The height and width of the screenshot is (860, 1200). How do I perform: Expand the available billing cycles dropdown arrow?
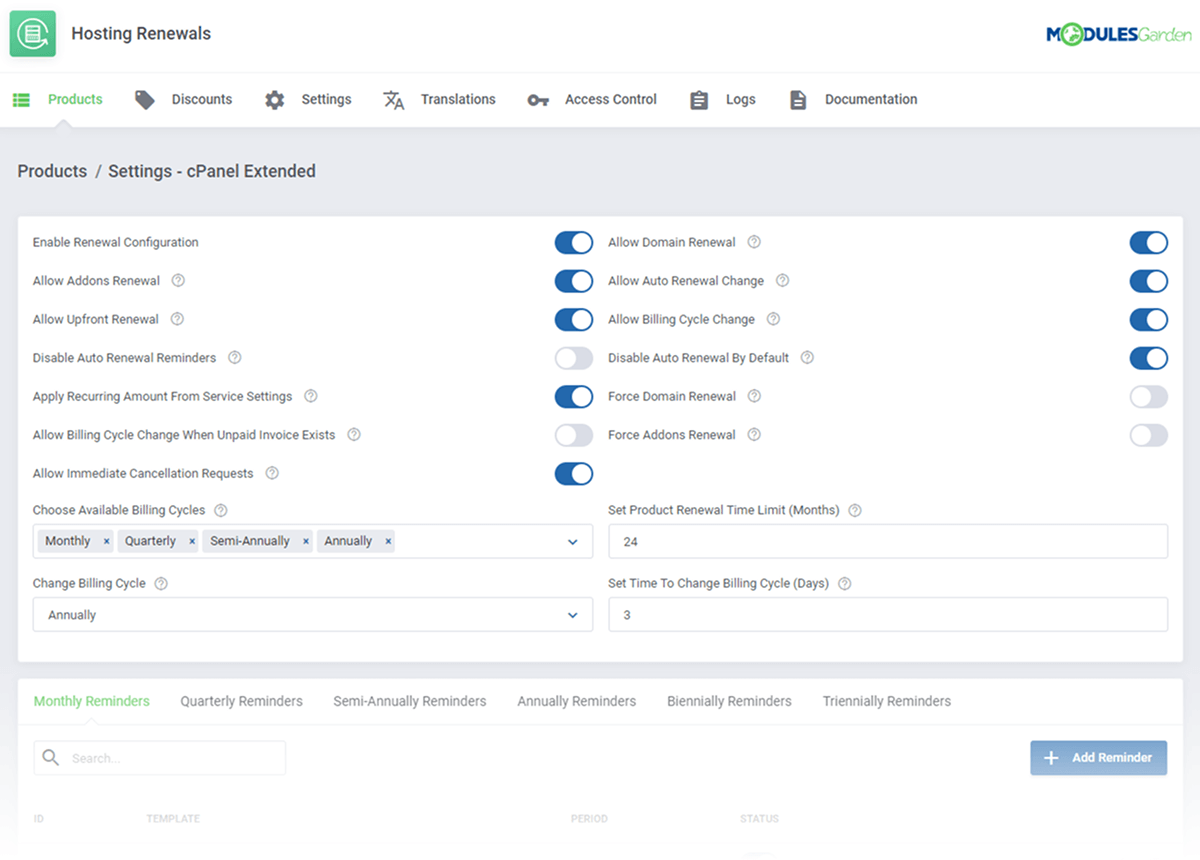[x=573, y=542]
